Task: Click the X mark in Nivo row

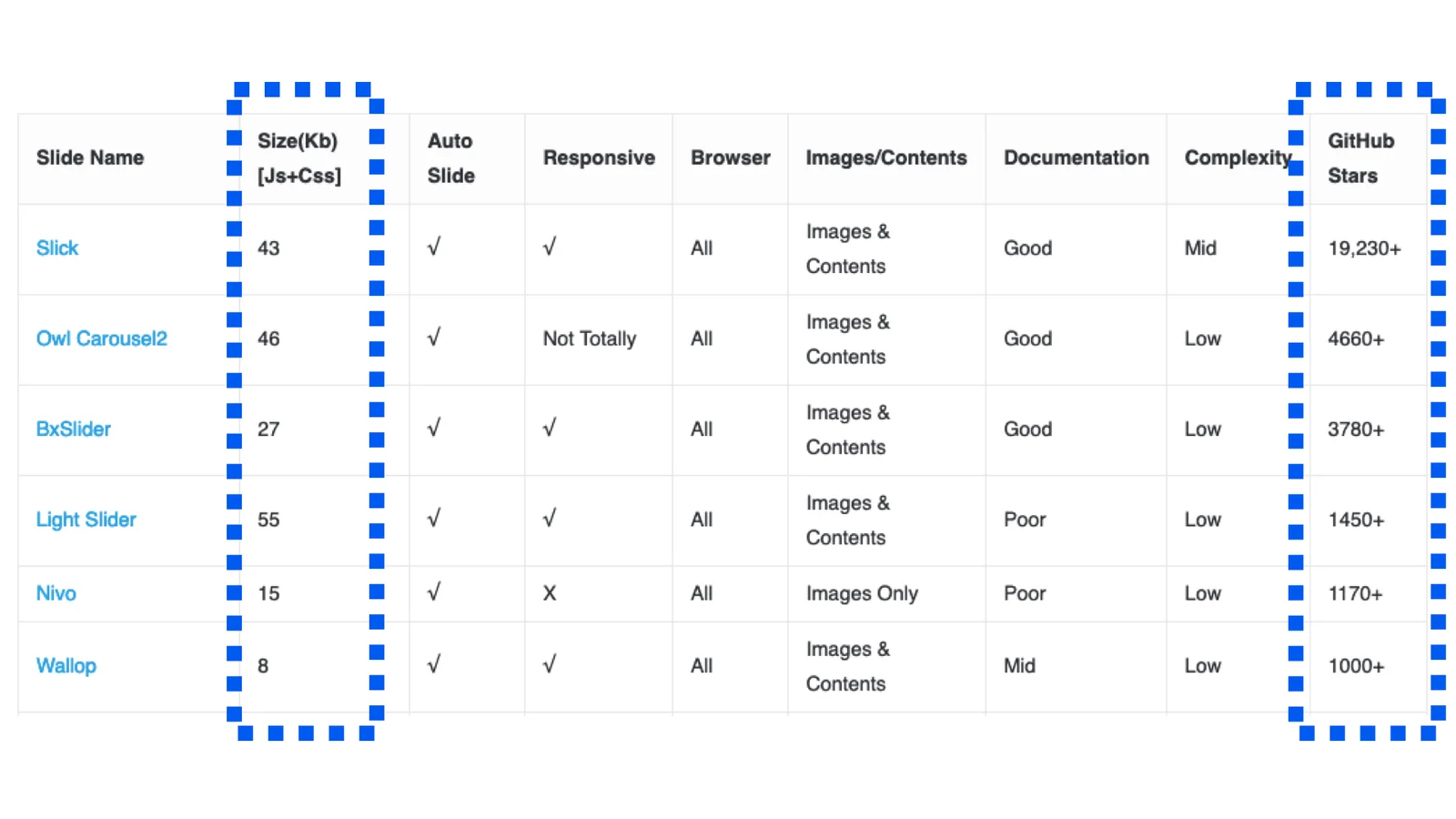Action: coord(550,593)
